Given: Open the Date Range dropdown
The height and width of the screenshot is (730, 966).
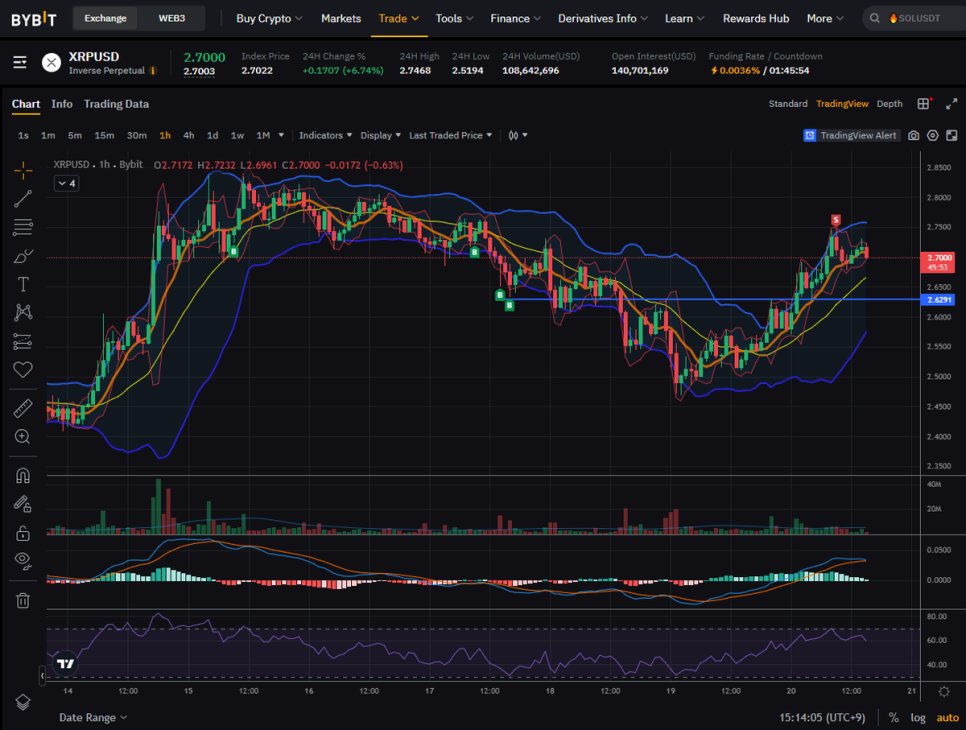Looking at the screenshot, I should (92, 718).
